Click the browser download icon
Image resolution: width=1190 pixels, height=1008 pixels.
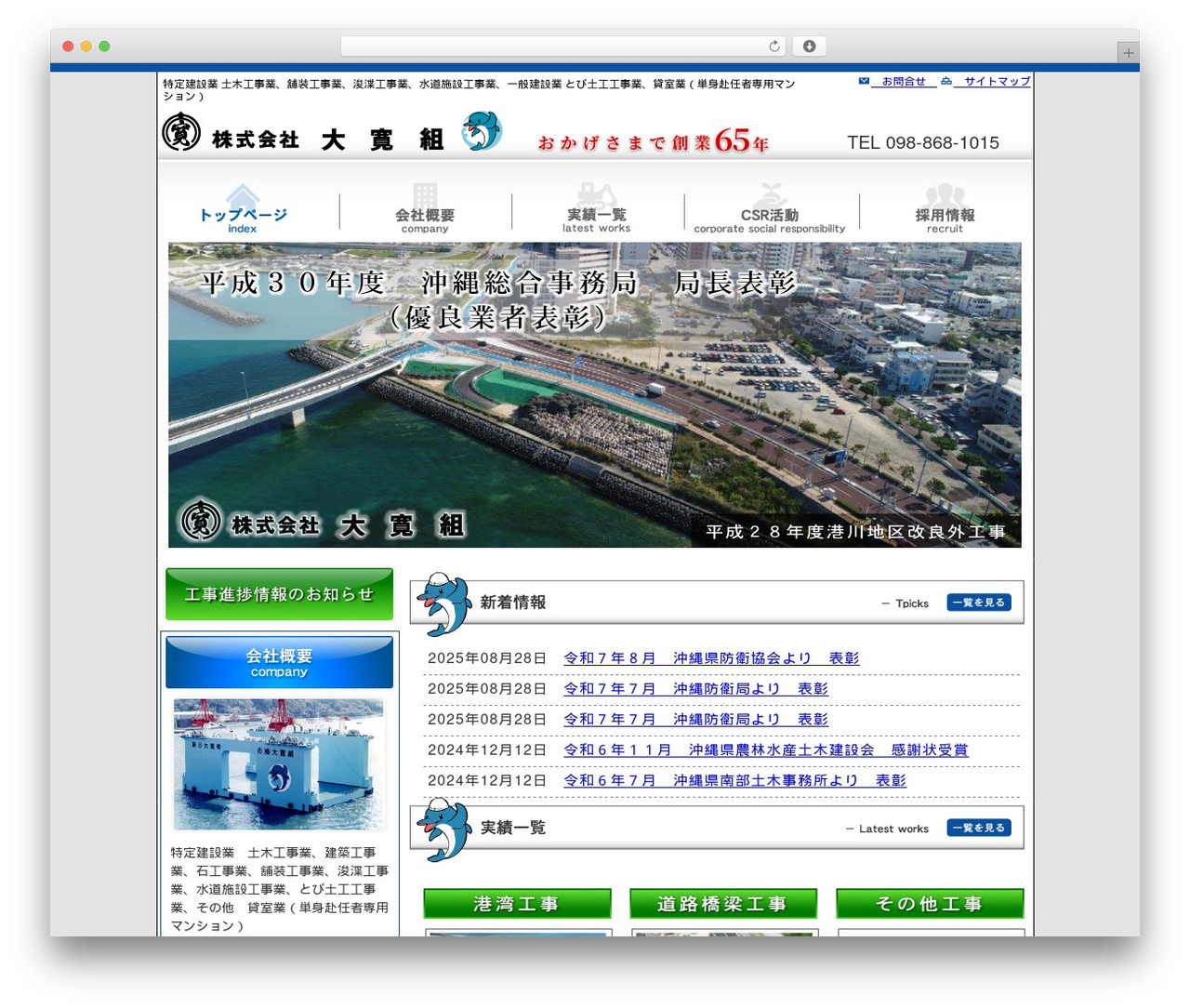pyautogui.click(x=810, y=46)
